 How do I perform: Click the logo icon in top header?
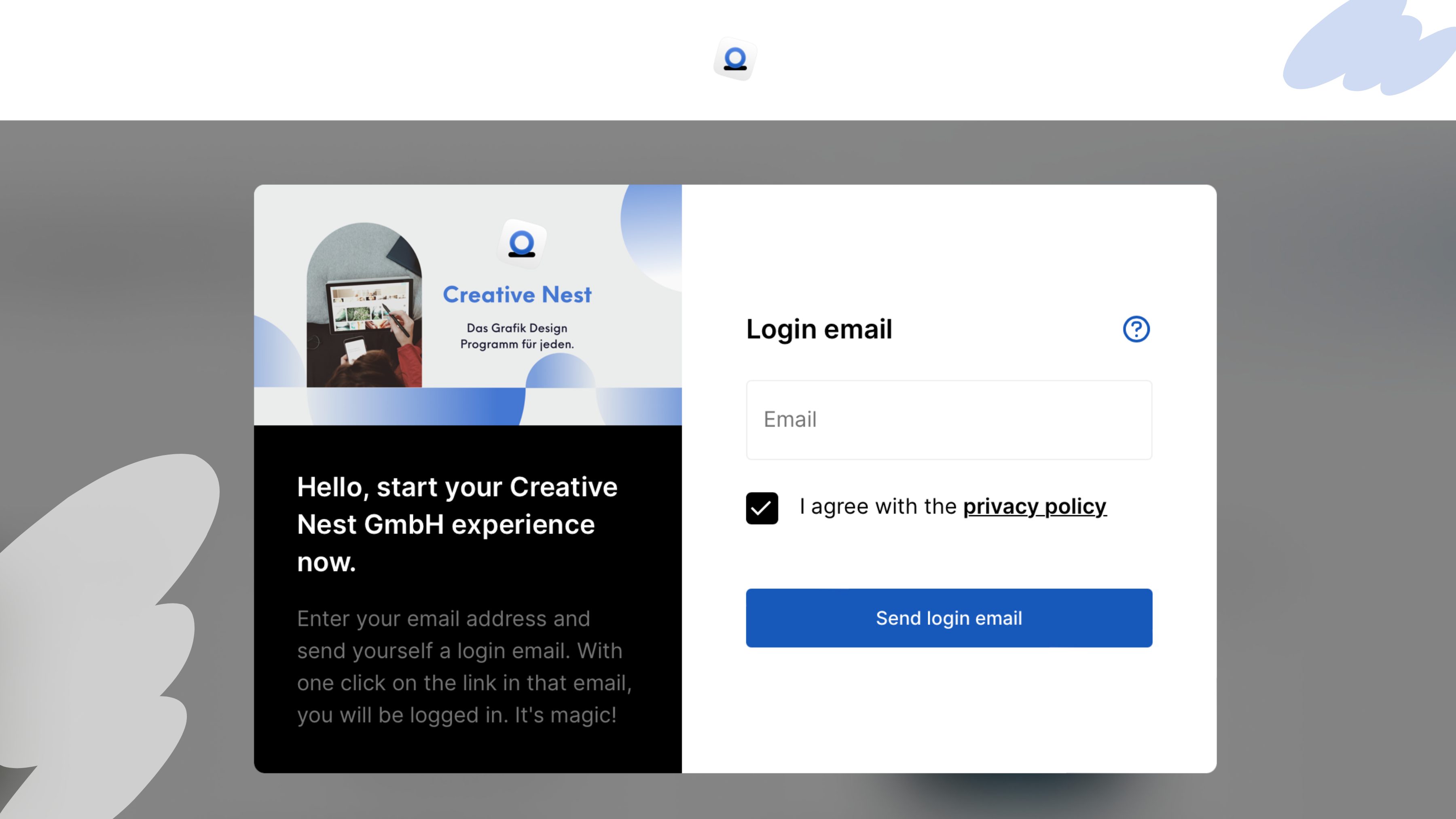pos(735,59)
